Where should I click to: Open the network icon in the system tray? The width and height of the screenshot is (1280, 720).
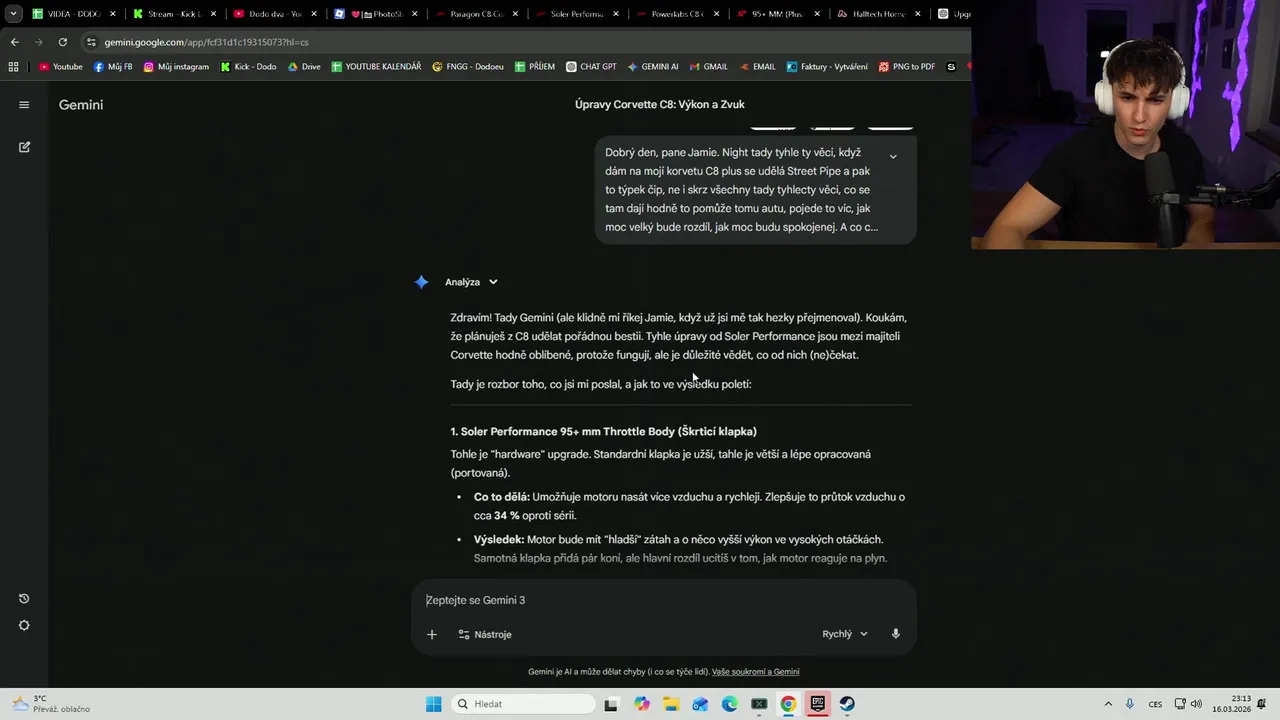1180,704
